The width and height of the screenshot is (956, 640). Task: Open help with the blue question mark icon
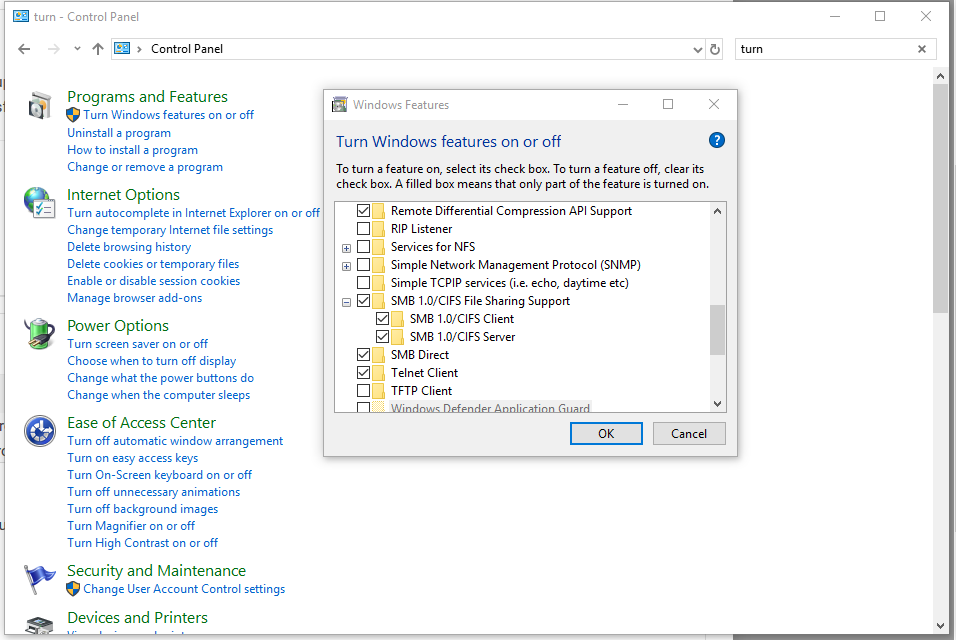pos(716,141)
